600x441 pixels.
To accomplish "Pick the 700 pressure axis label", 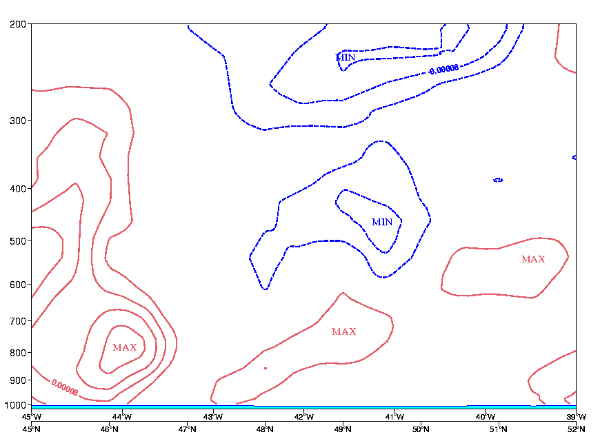I will click(17, 321).
